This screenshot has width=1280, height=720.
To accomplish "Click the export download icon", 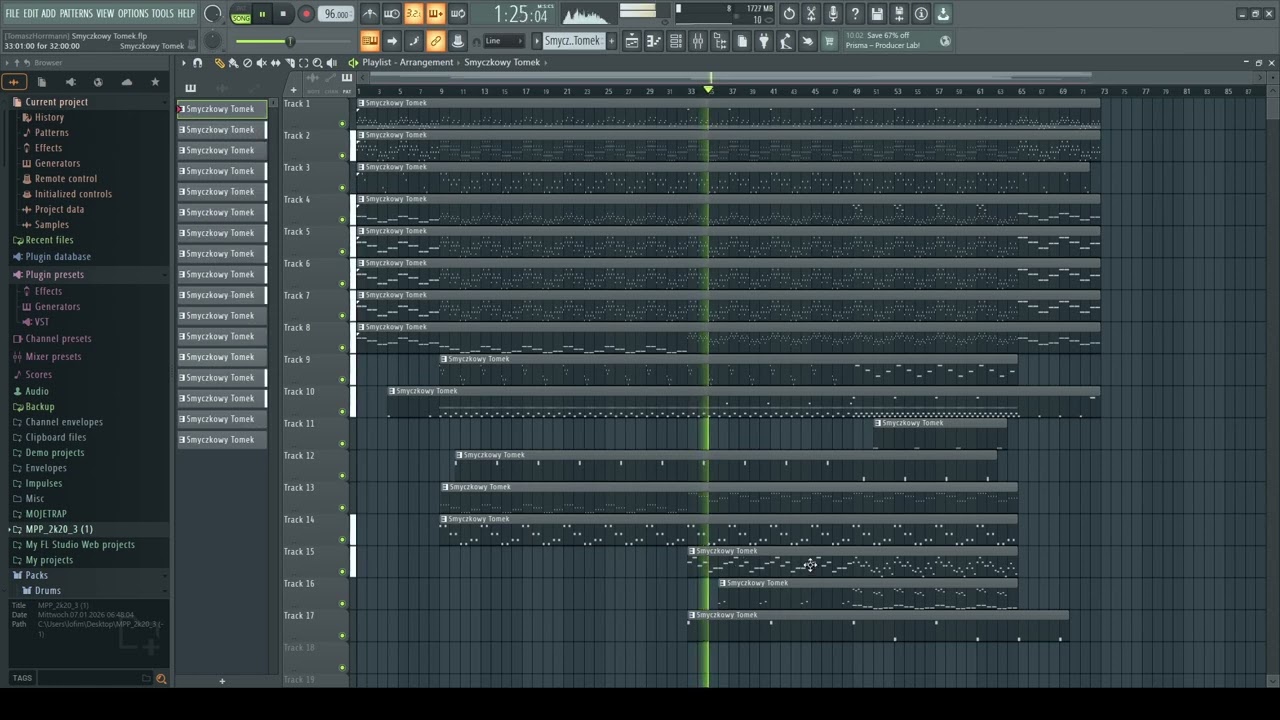I will click(x=943, y=14).
